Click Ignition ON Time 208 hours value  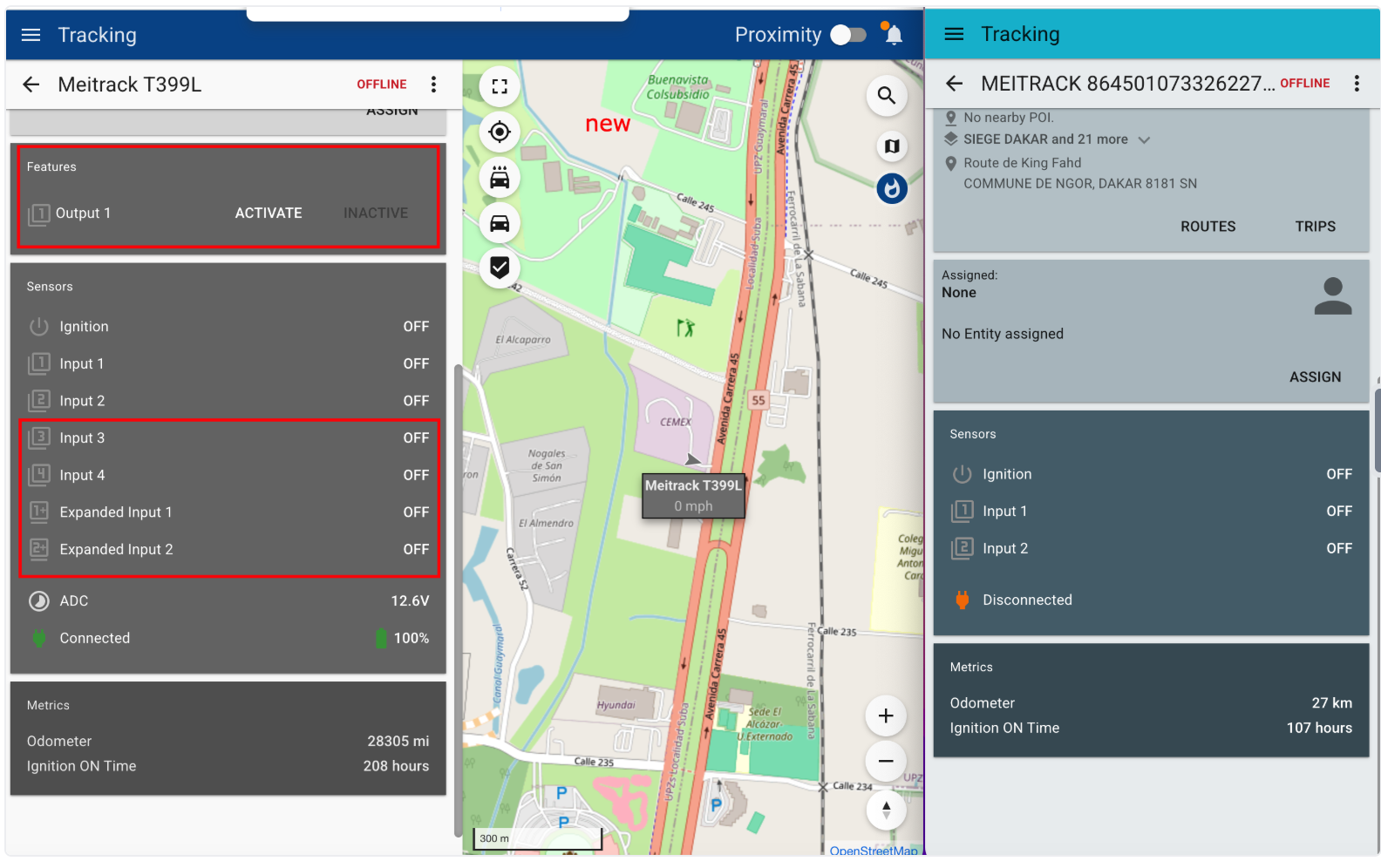point(396,766)
